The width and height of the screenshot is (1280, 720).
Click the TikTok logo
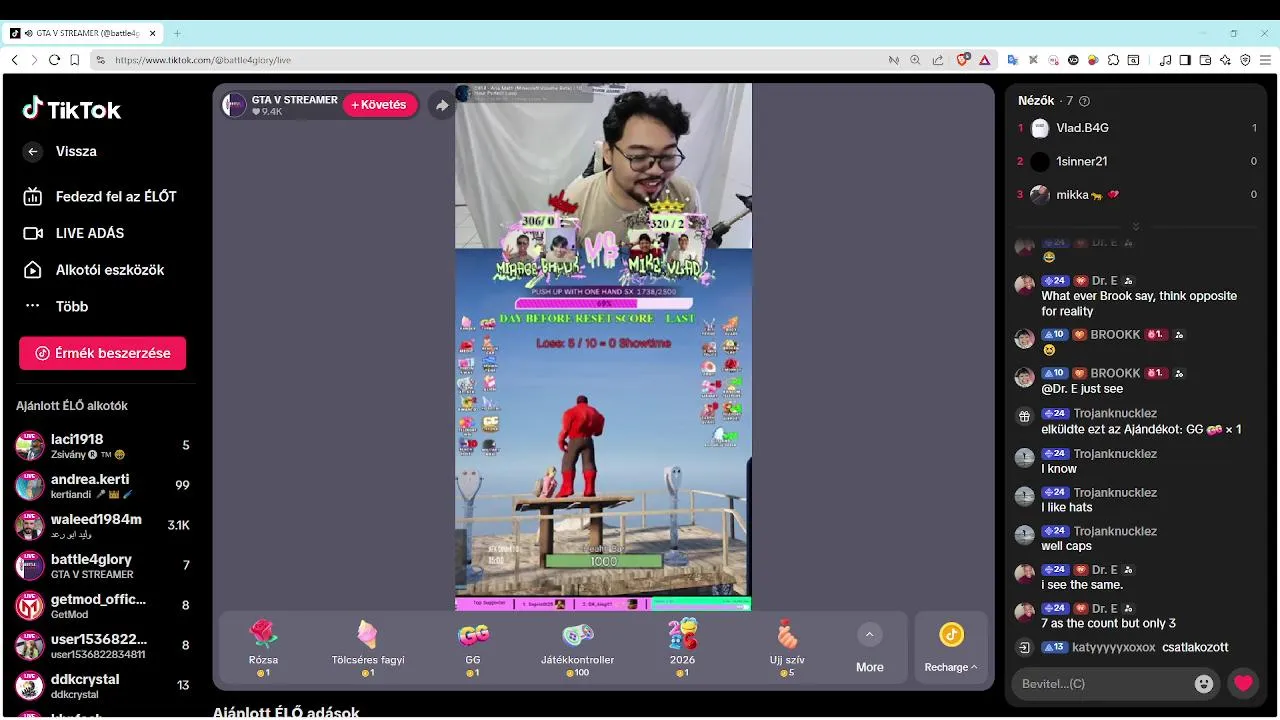click(72, 109)
